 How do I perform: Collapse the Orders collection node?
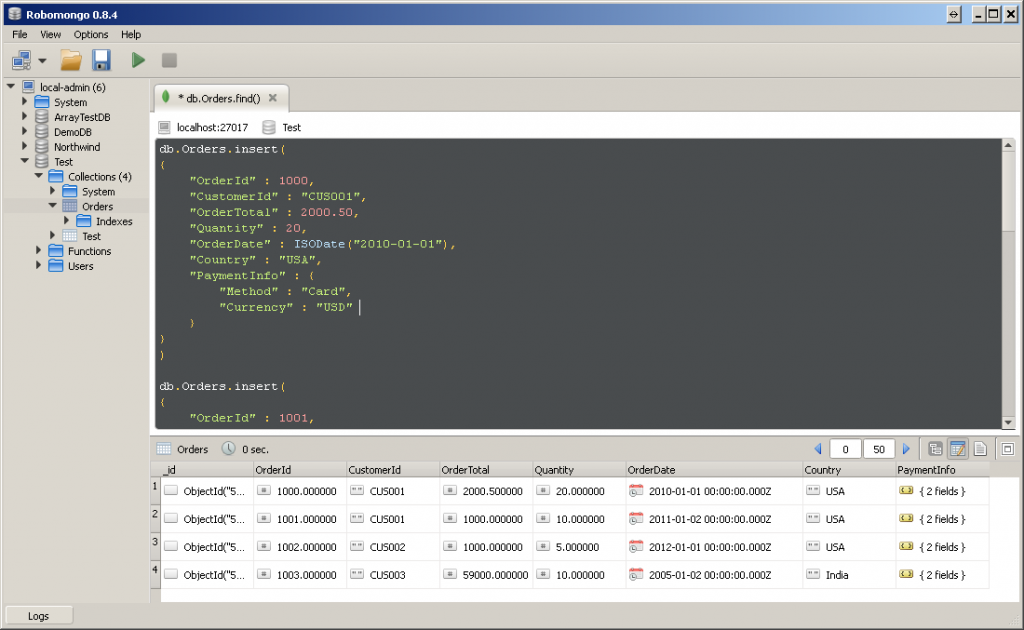click(53, 206)
